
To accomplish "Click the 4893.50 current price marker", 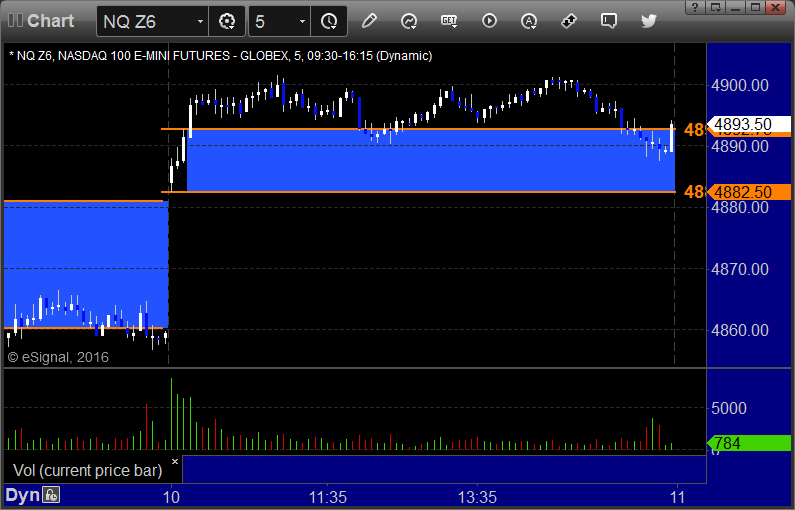I will pos(749,126).
